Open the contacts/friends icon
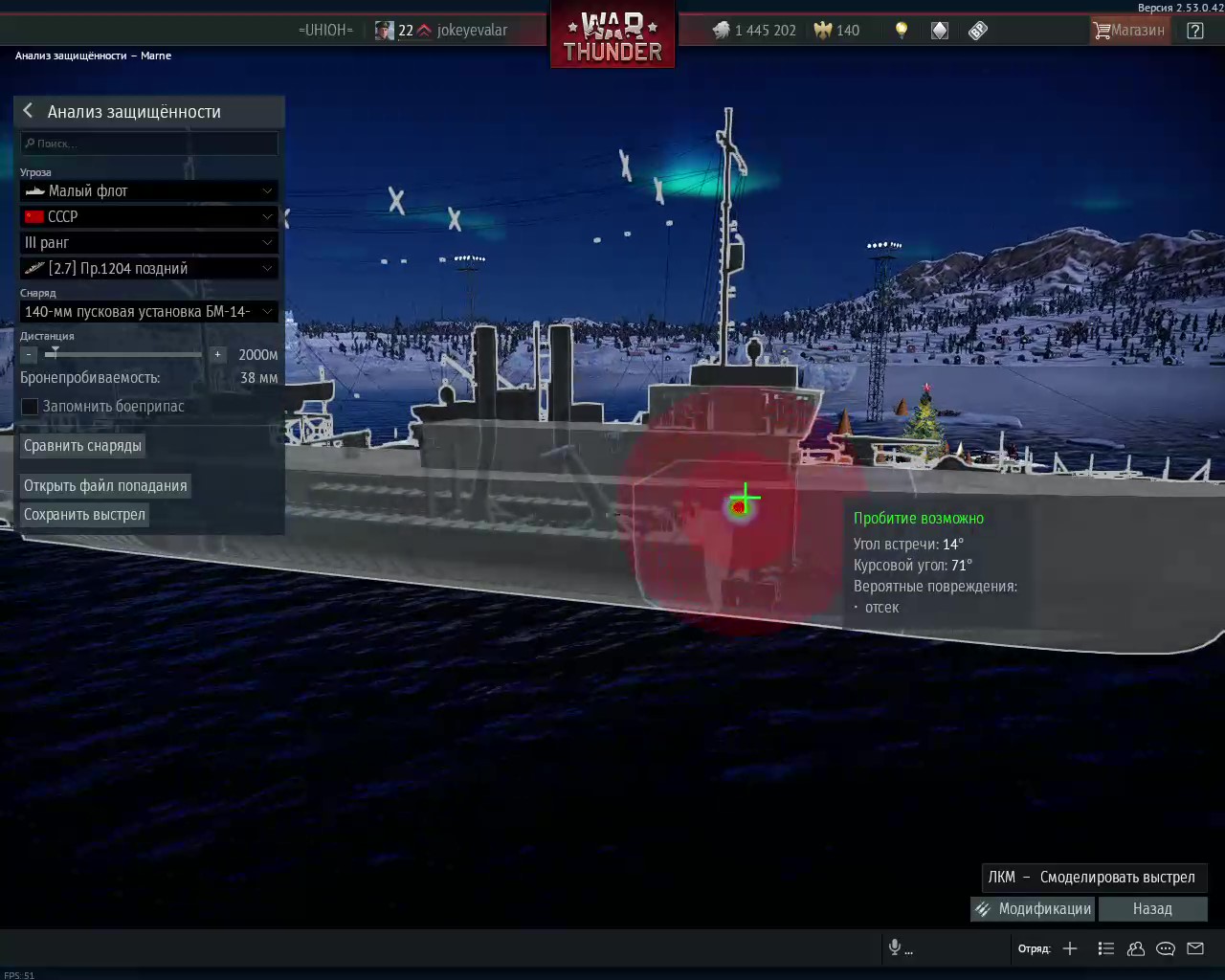This screenshot has width=1225, height=980. pyautogui.click(x=1136, y=948)
